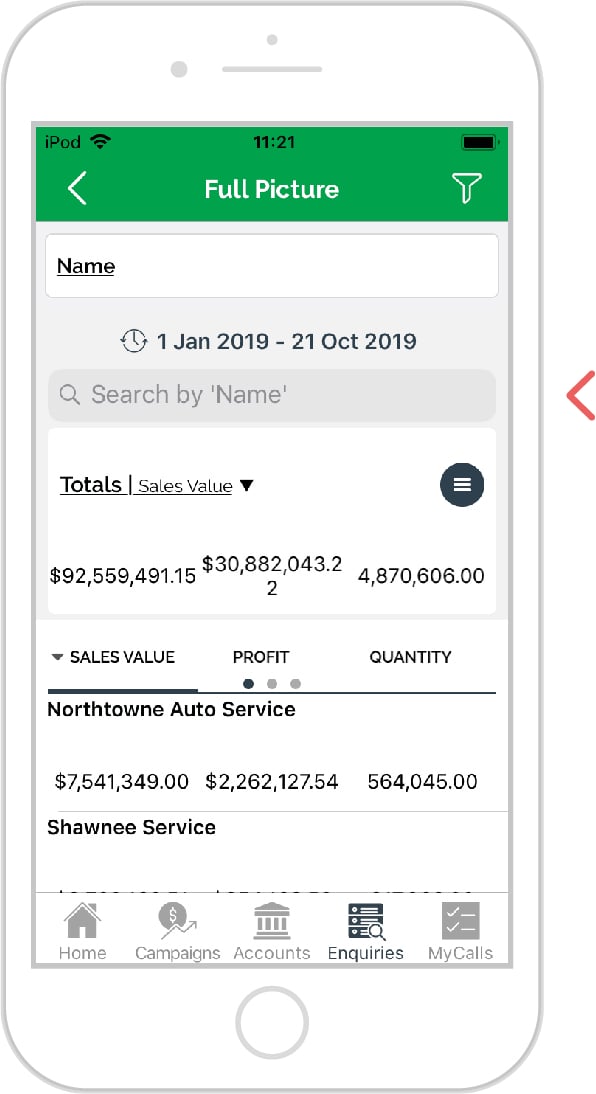Focus the Search by 'Name' field
The height and width of the screenshot is (1094, 596).
point(272,395)
